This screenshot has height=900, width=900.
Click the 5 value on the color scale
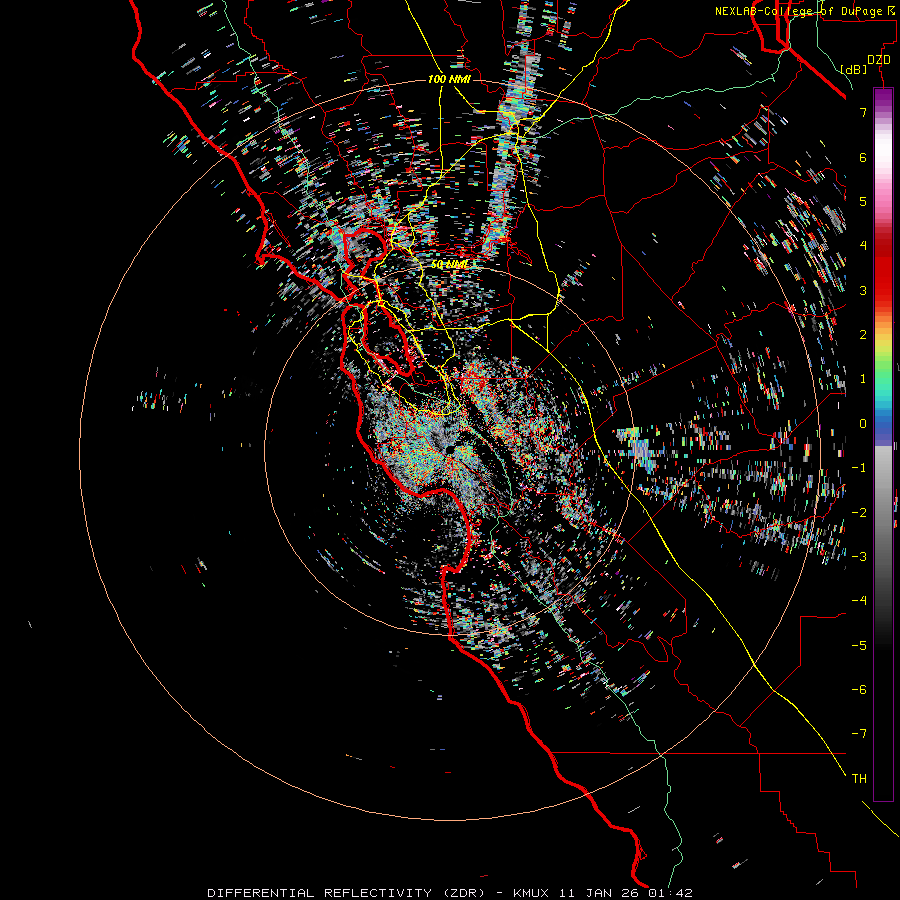click(x=863, y=201)
